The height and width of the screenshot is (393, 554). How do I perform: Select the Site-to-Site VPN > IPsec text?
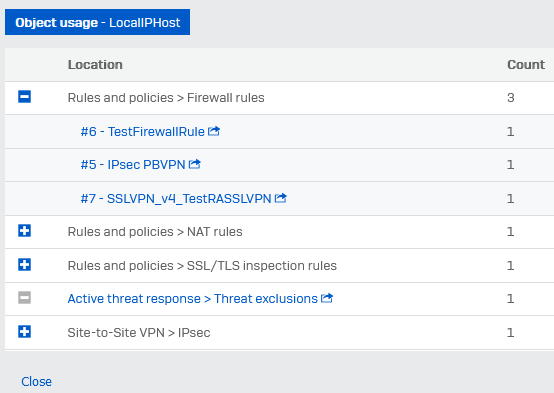pos(139,333)
